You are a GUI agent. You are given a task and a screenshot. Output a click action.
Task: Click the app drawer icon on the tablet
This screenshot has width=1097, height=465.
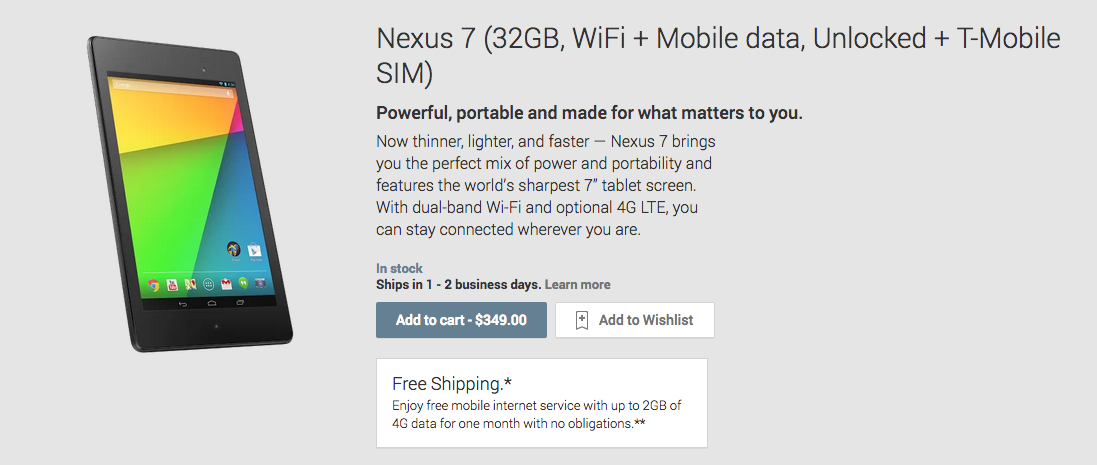click(x=208, y=285)
